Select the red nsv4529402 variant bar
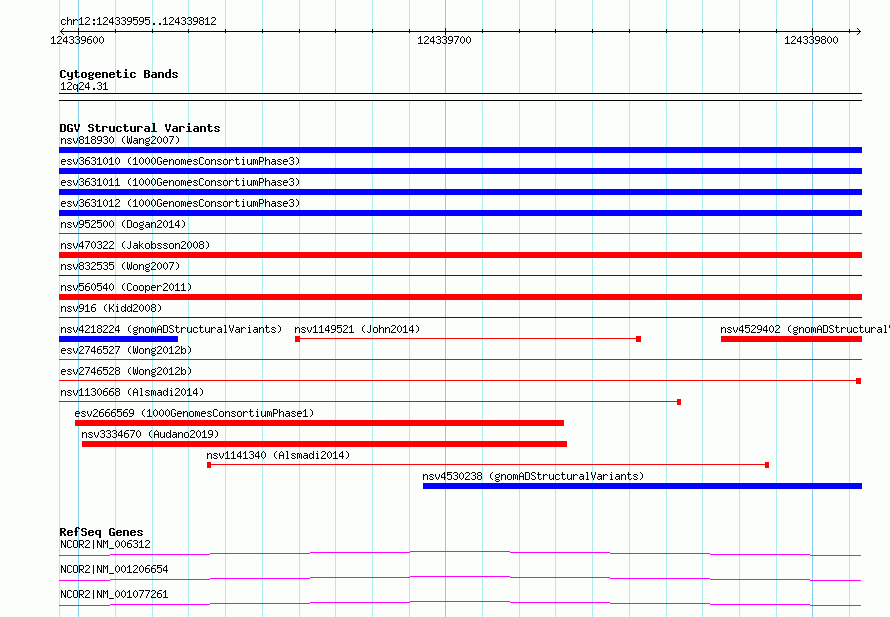This screenshot has height=617, width=890. pyautogui.click(x=791, y=339)
